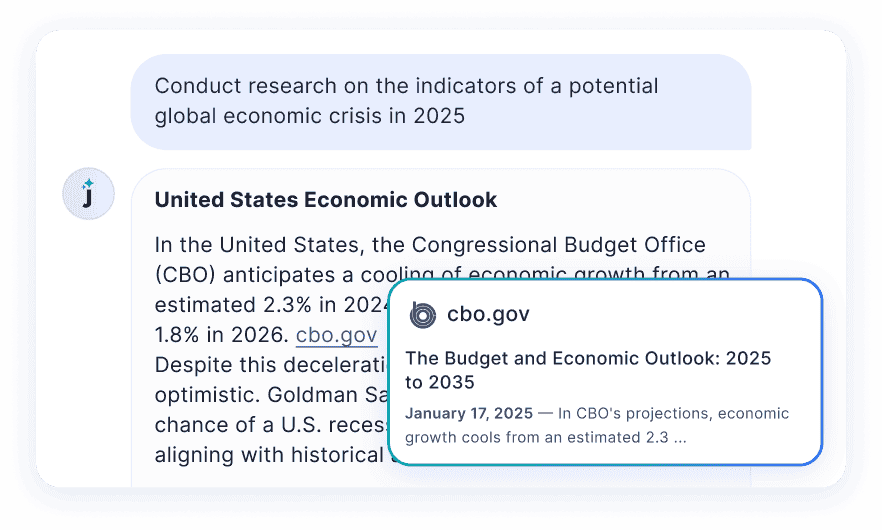This screenshot has height=530, width=882.
Task: Click the "chance of a U.S." text line
Action: (271, 425)
